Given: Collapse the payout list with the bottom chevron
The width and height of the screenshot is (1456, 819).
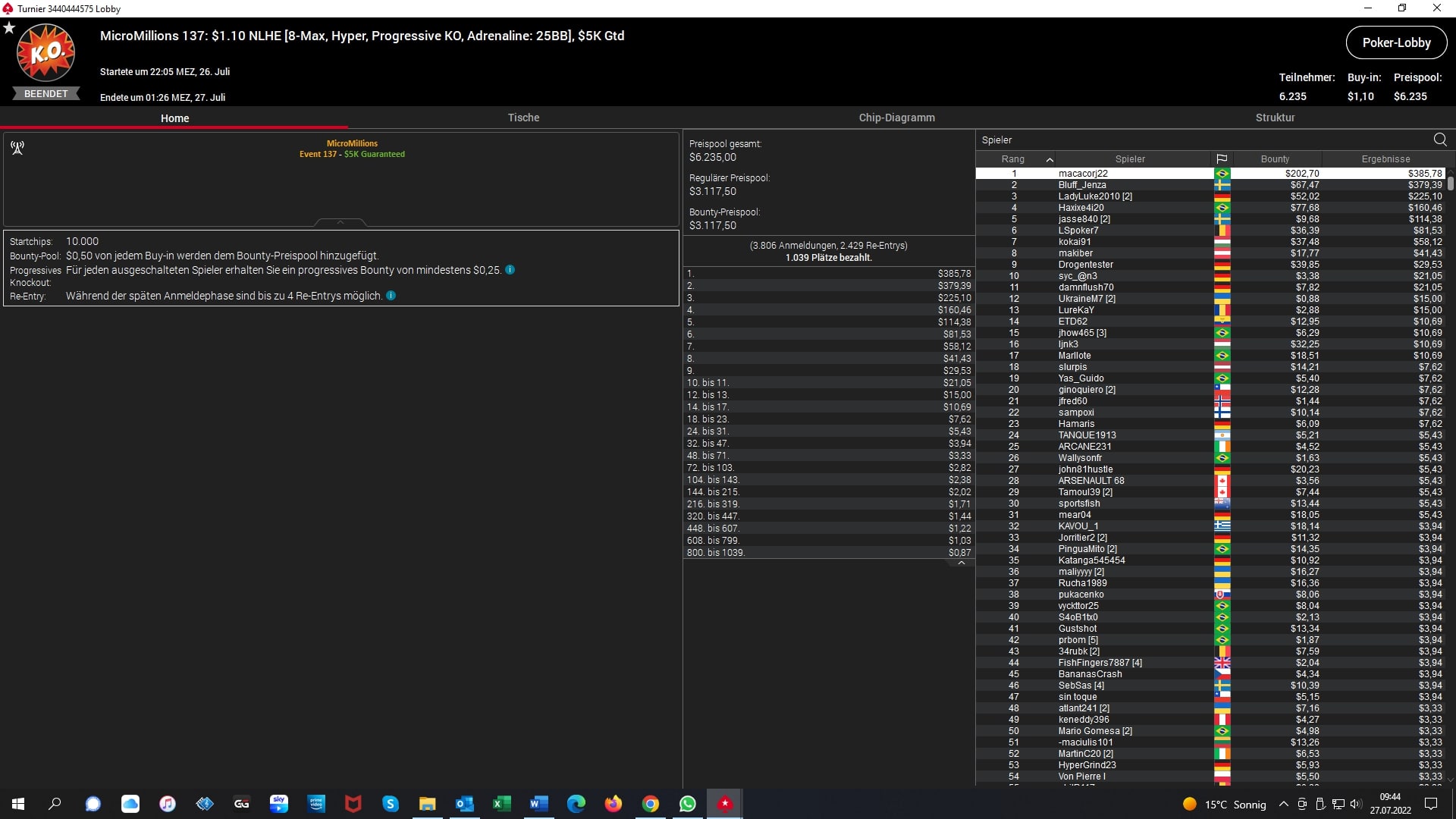Looking at the screenshot, I should pos(962,563).
